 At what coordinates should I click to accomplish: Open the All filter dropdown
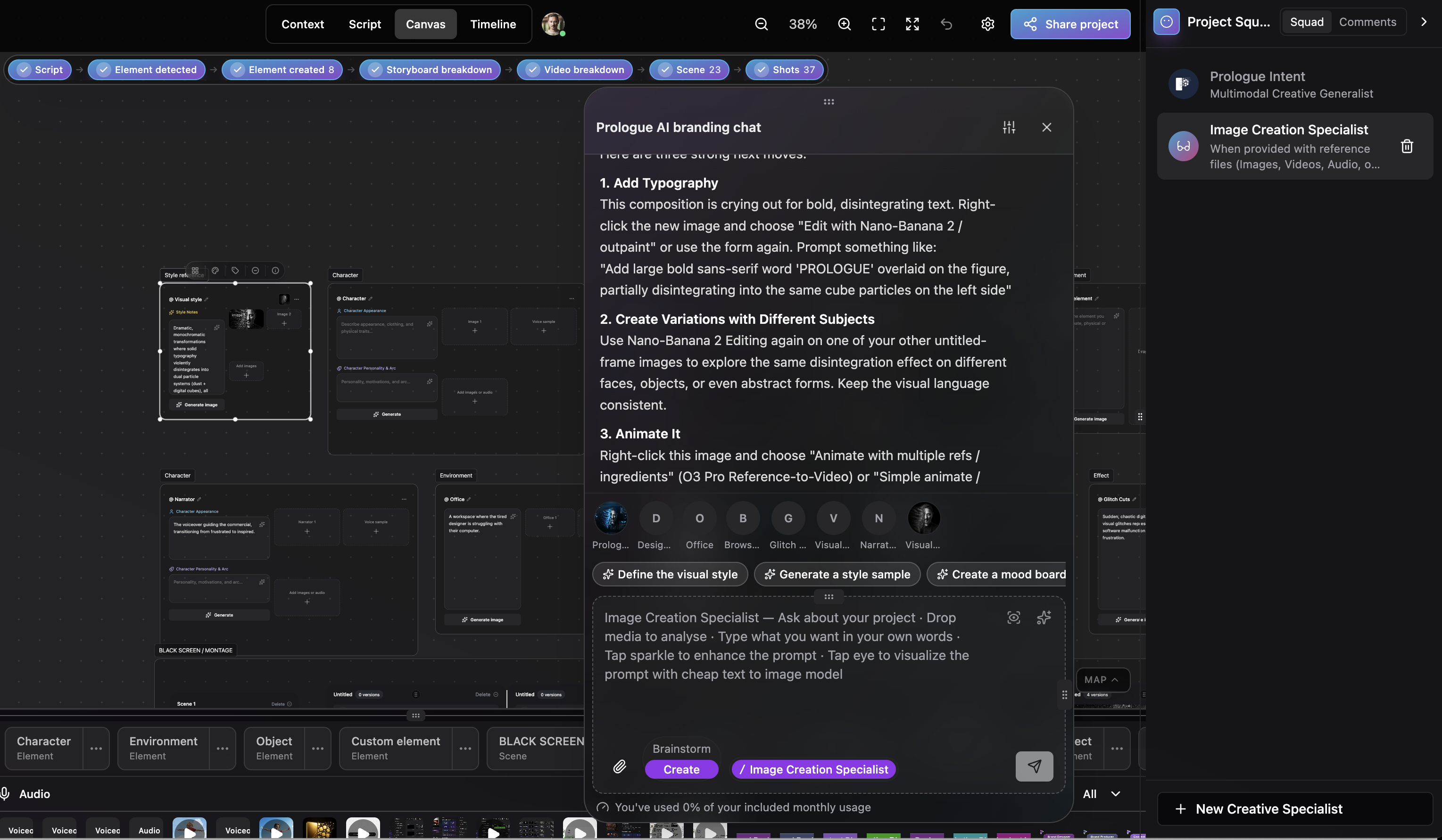[1102, 794]
